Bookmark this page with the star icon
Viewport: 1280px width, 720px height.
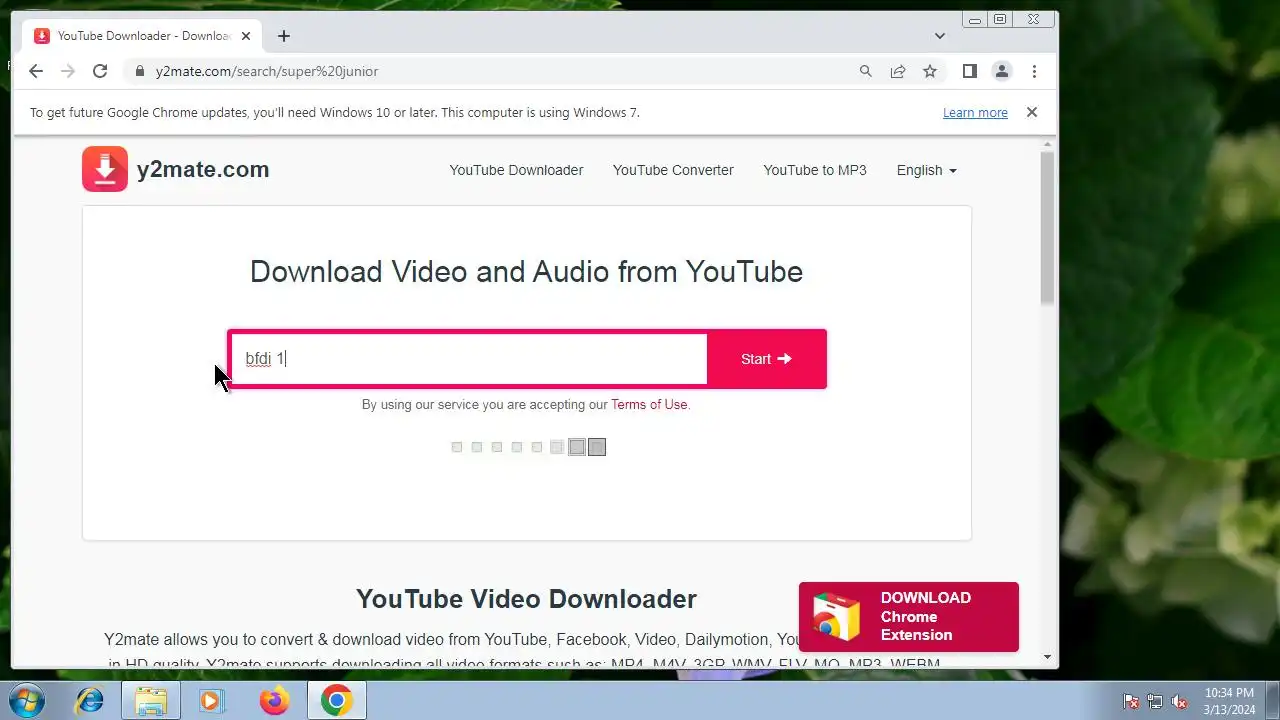[930, 71]
